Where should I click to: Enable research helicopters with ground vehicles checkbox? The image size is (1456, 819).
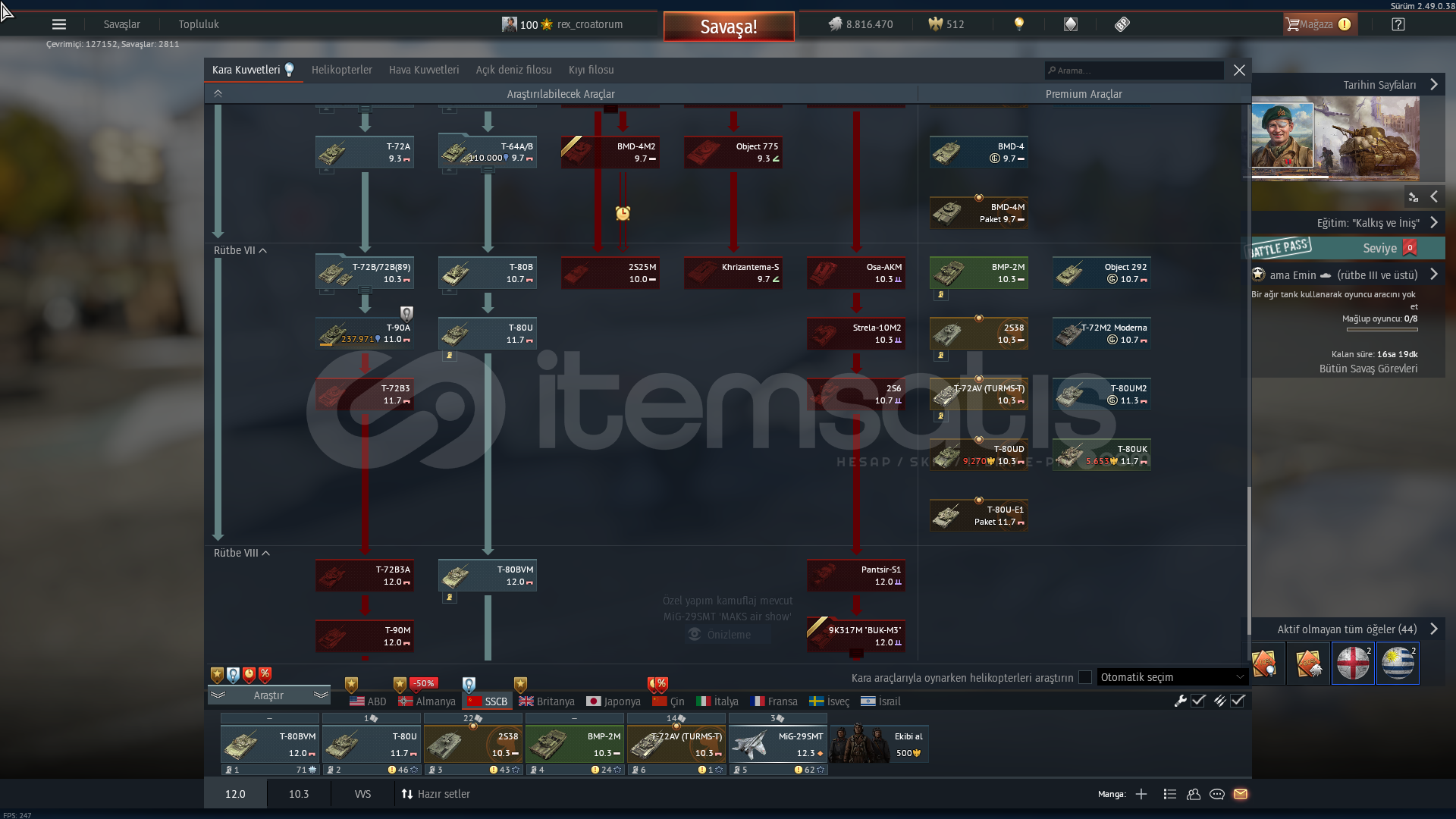tap(1085, 677)
